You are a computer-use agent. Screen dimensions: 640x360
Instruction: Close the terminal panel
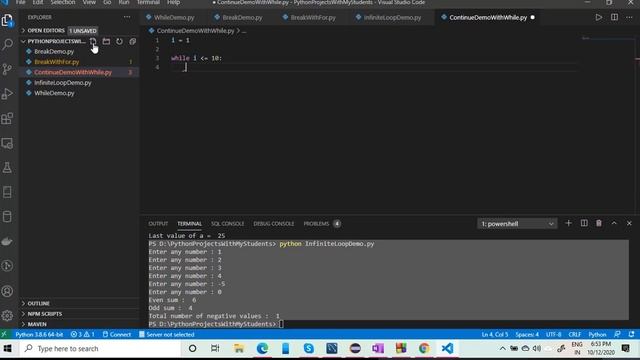[629, 223]
